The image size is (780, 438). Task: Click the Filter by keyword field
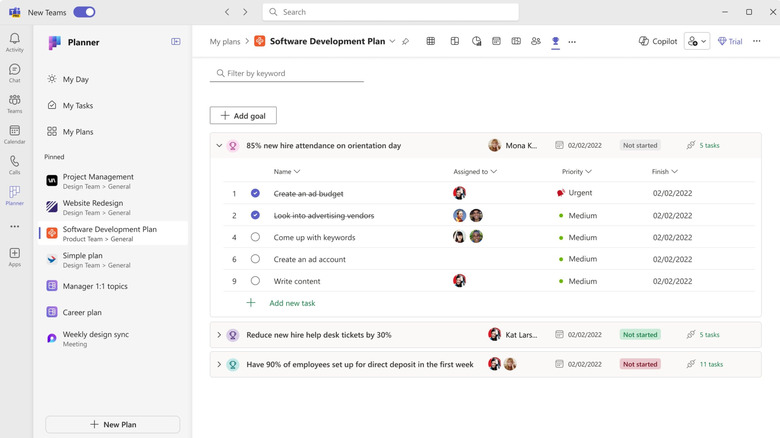(290, 73)
